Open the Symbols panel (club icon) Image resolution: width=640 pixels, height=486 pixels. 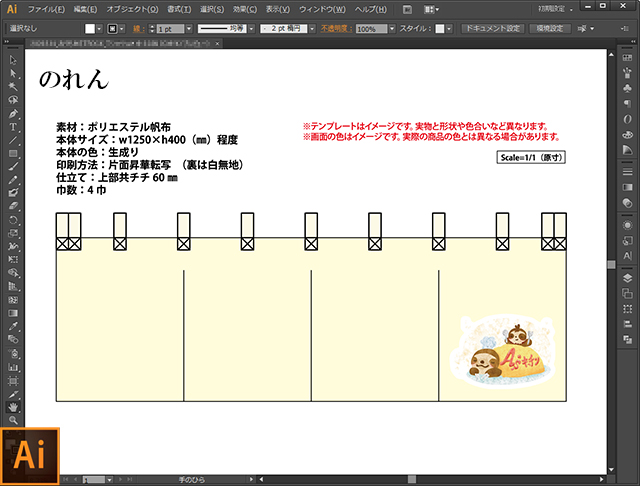pyautogui.click(x=627, y=89)
